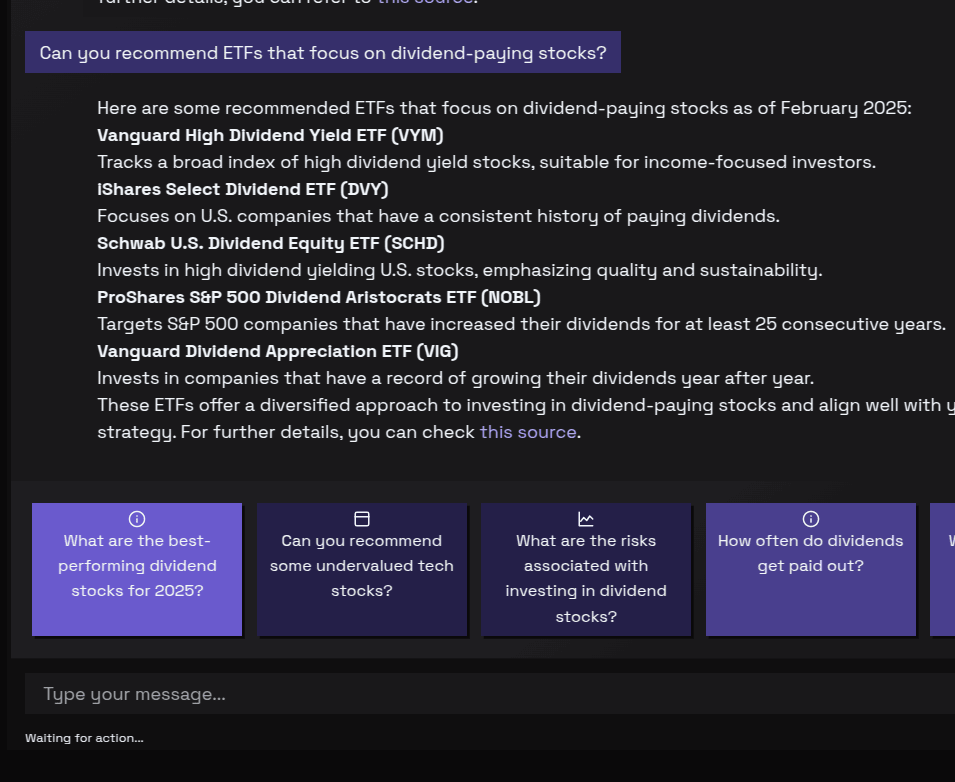Click the info icon on dividend payout card
Screen dimensions: 955x782
pyautogui.click(x=810, y=518)
